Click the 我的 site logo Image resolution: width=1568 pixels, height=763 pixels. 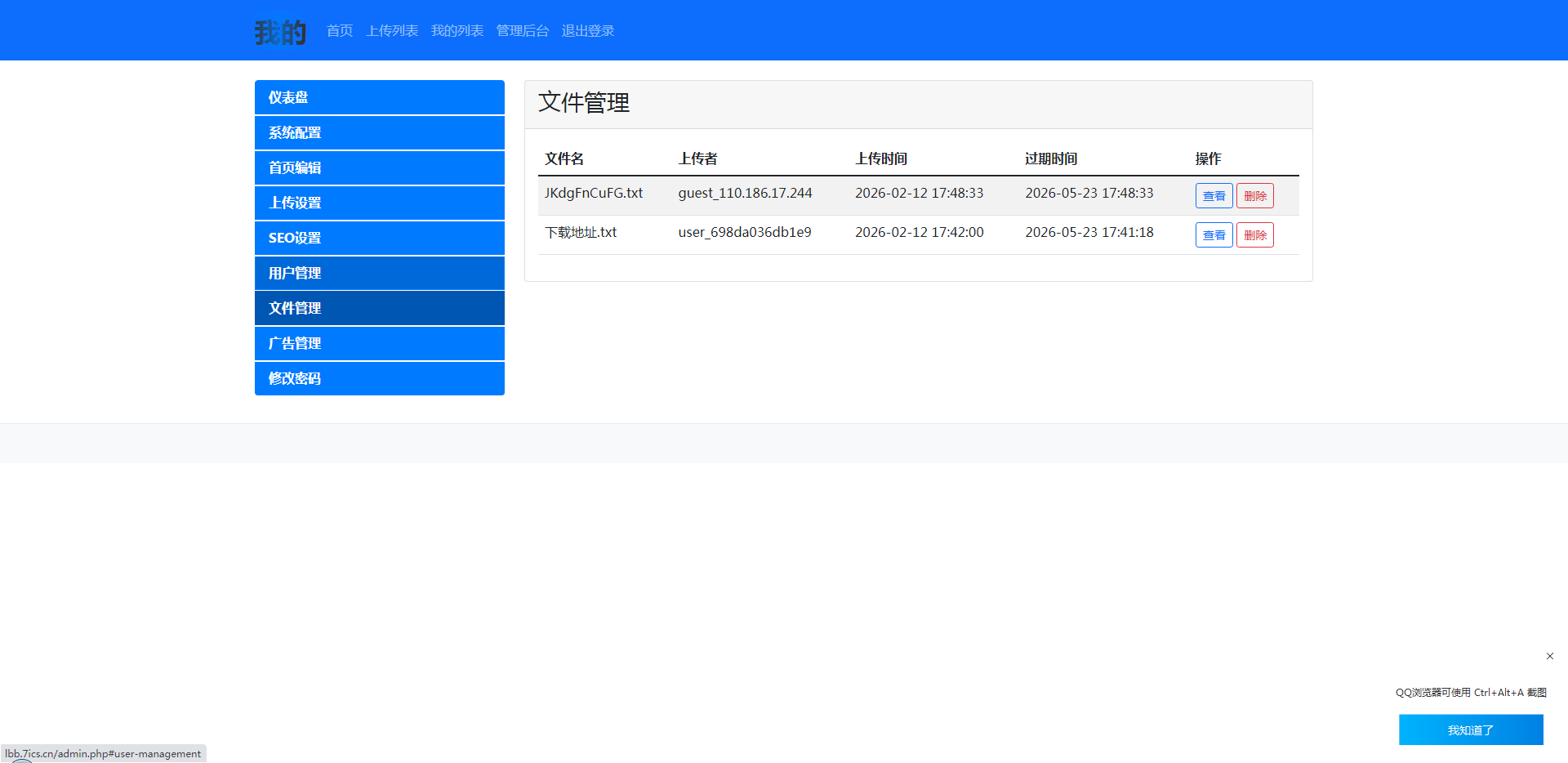click(x=280, y=32)
